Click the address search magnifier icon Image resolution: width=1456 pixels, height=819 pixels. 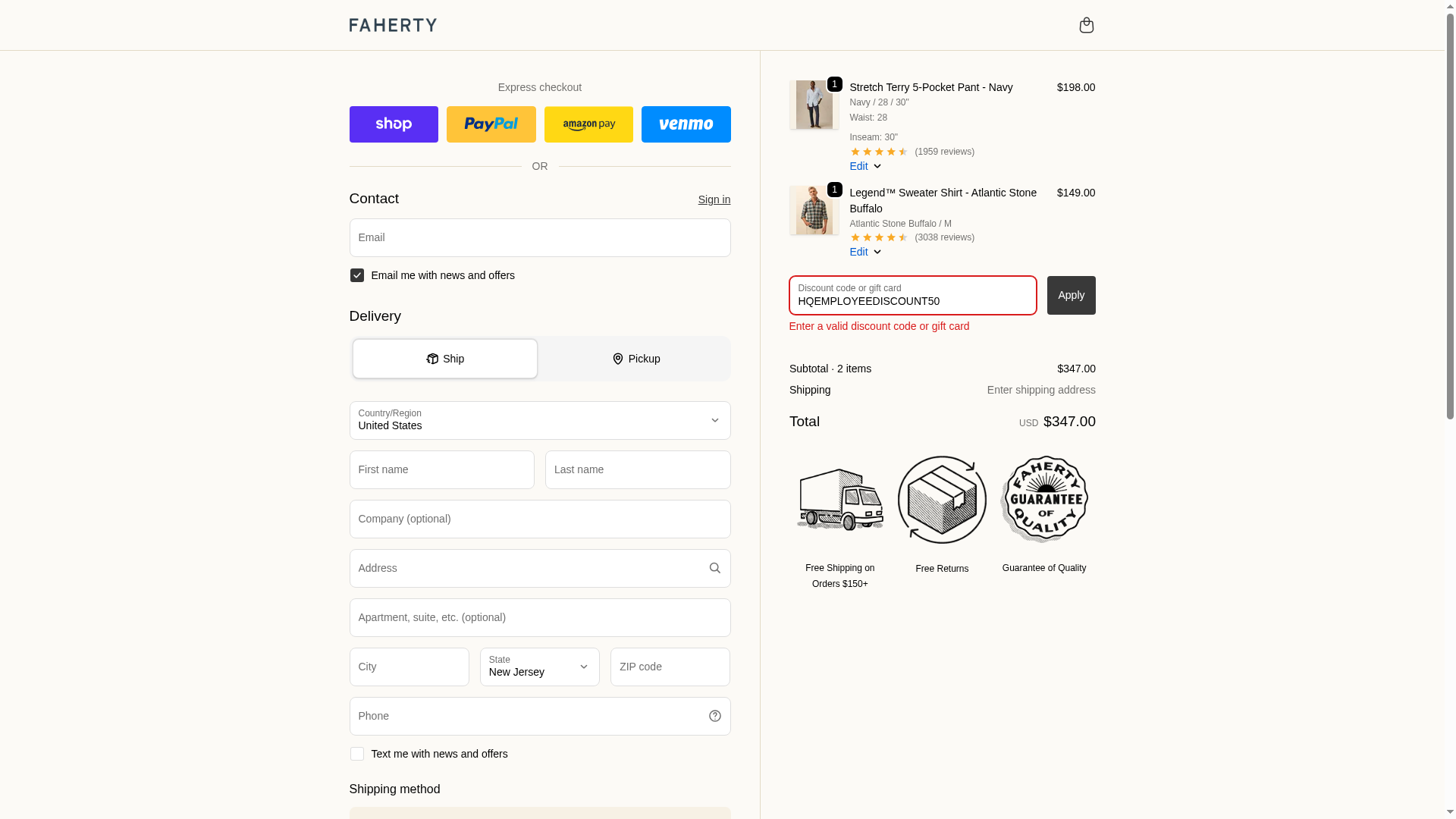click(x=715, y=569)
